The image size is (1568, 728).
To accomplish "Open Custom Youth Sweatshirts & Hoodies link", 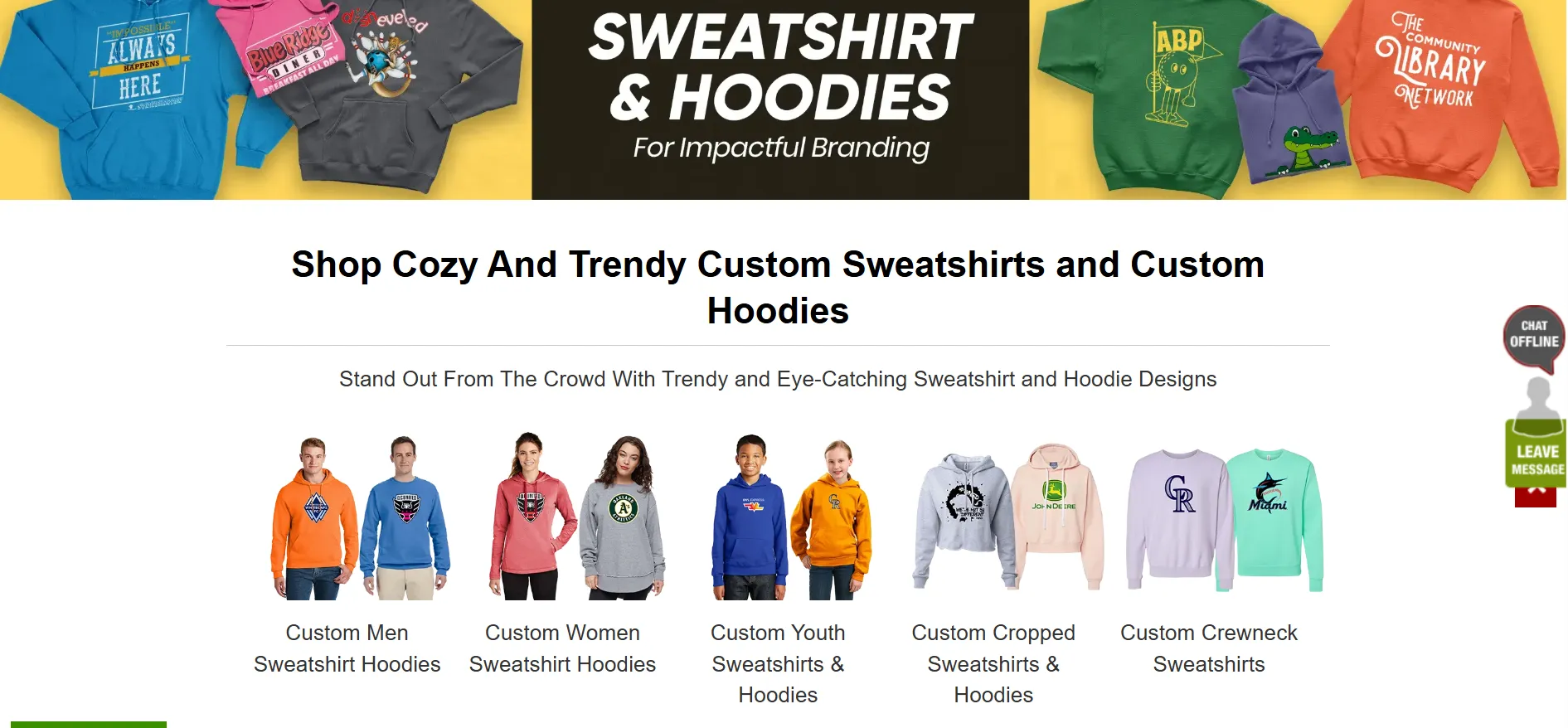I will [x=778, y=663].
